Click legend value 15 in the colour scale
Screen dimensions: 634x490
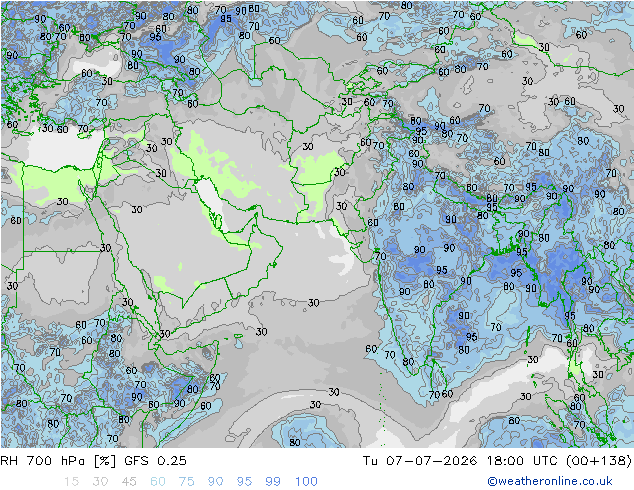71,482
